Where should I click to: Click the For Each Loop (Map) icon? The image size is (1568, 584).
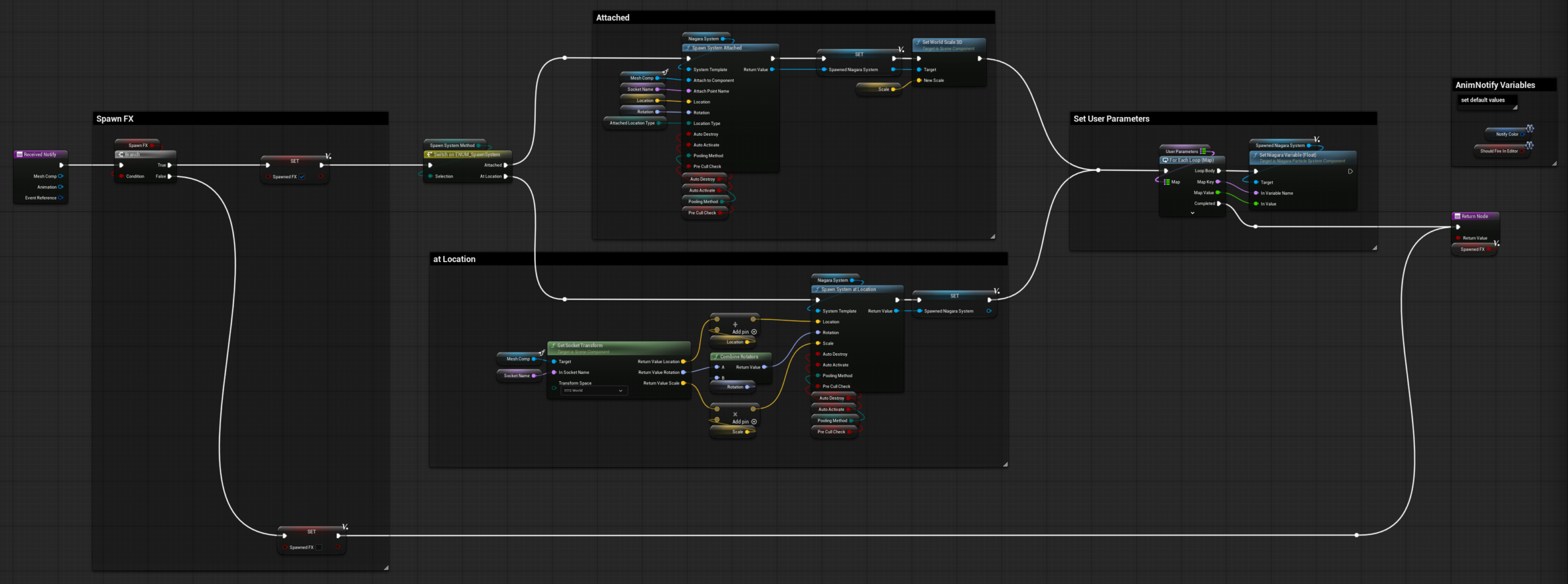pyautogui.click(x=1165, y=160)
